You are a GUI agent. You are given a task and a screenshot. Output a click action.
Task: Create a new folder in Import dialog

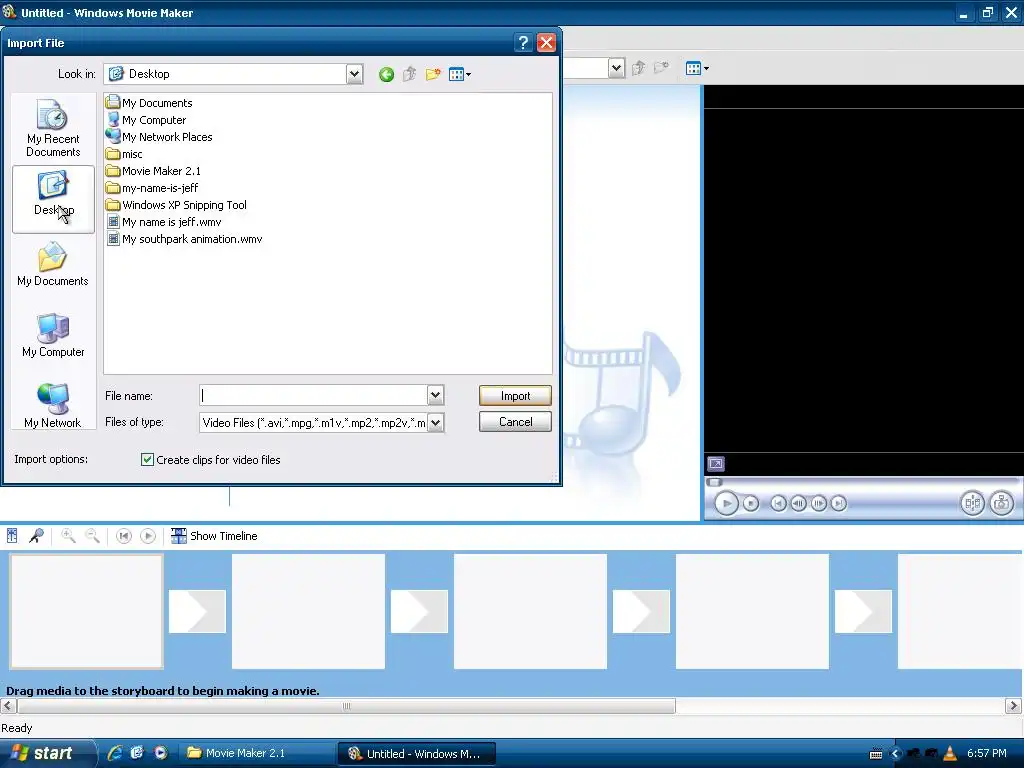pos(433,74)
